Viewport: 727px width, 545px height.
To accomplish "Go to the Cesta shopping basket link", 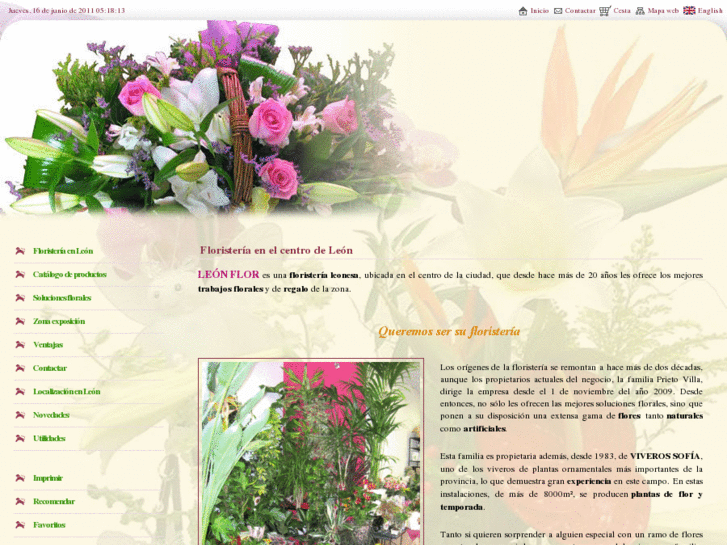I will (x=622, y=11).
